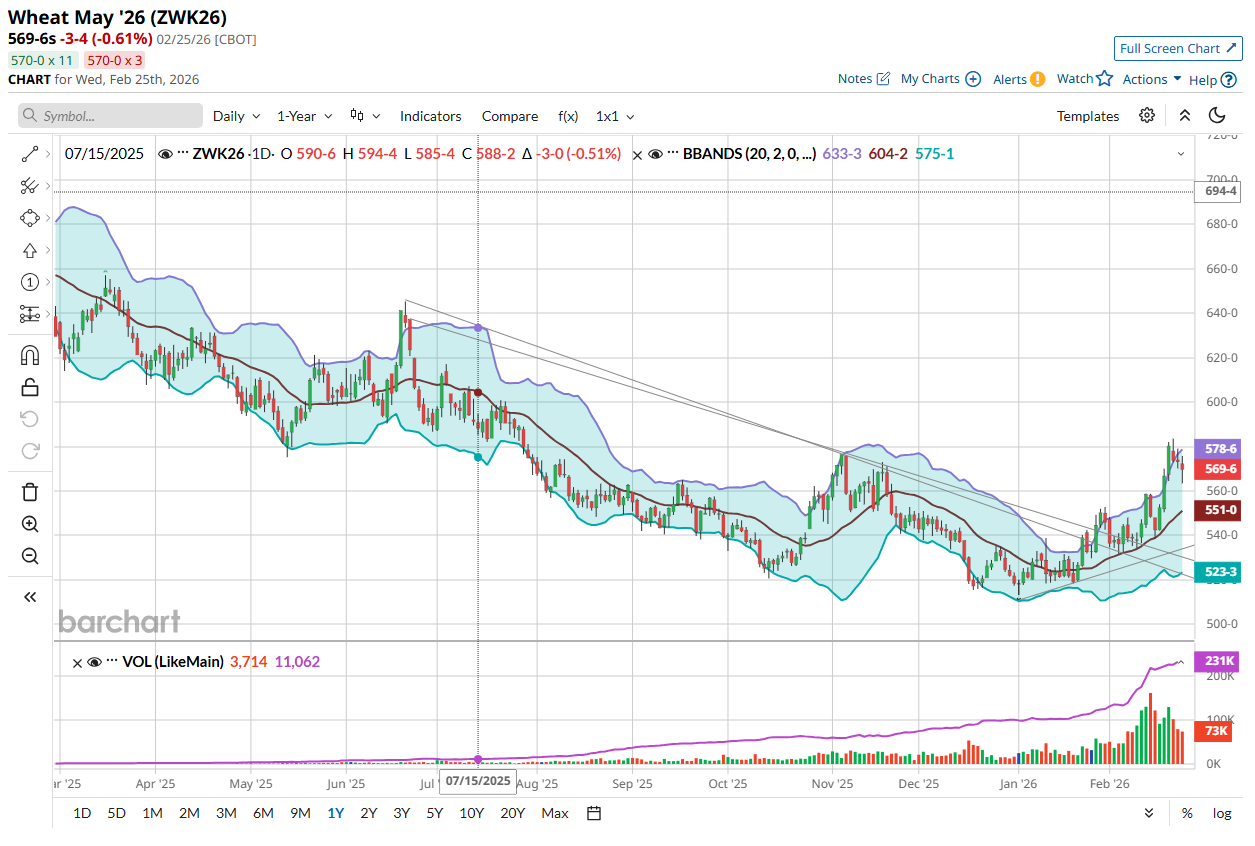
Task: Open the Daily frequency dropdown
Action: pos(236,116)
